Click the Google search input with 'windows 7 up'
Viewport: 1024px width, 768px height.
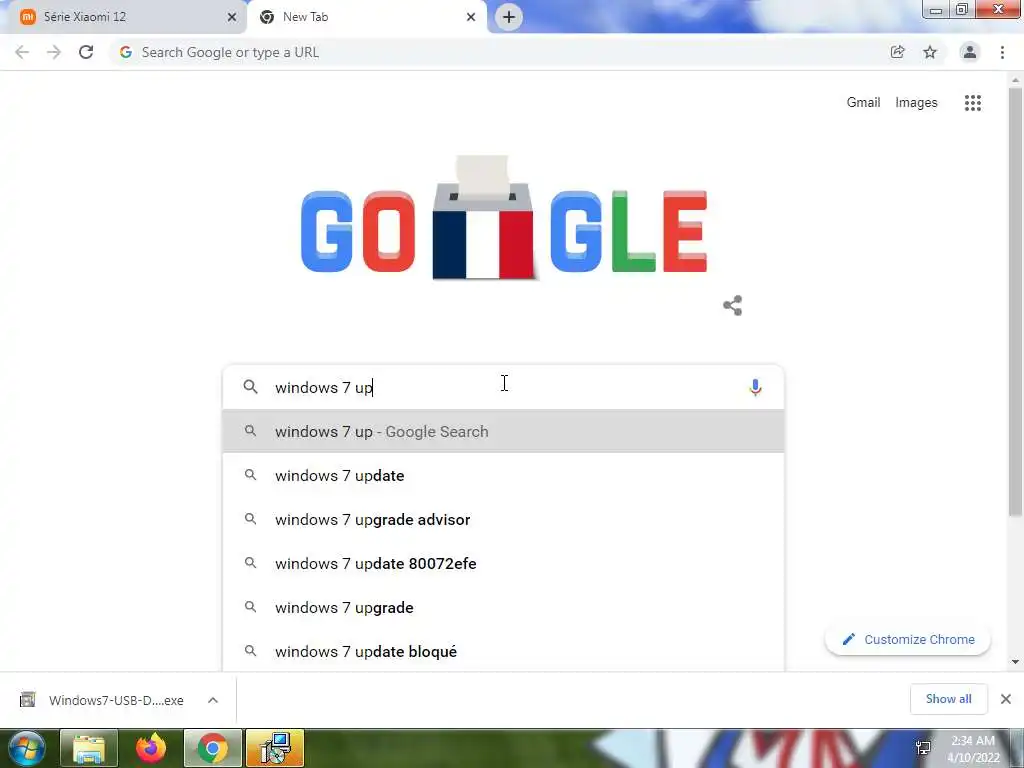503,387
